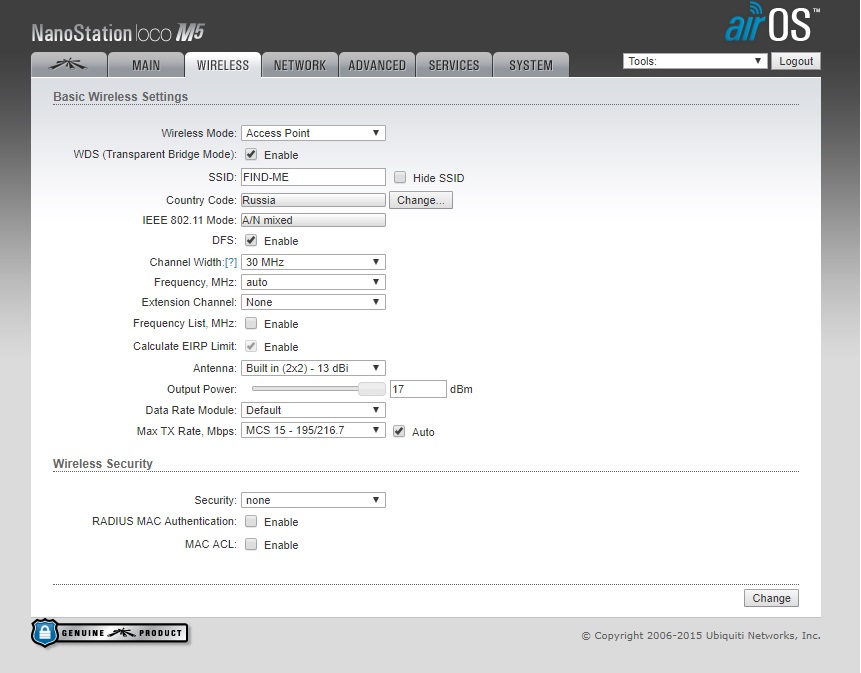Screen dimensions: 861x673
Task: Click the Country Code Russia field
Action: click(313, 200)
